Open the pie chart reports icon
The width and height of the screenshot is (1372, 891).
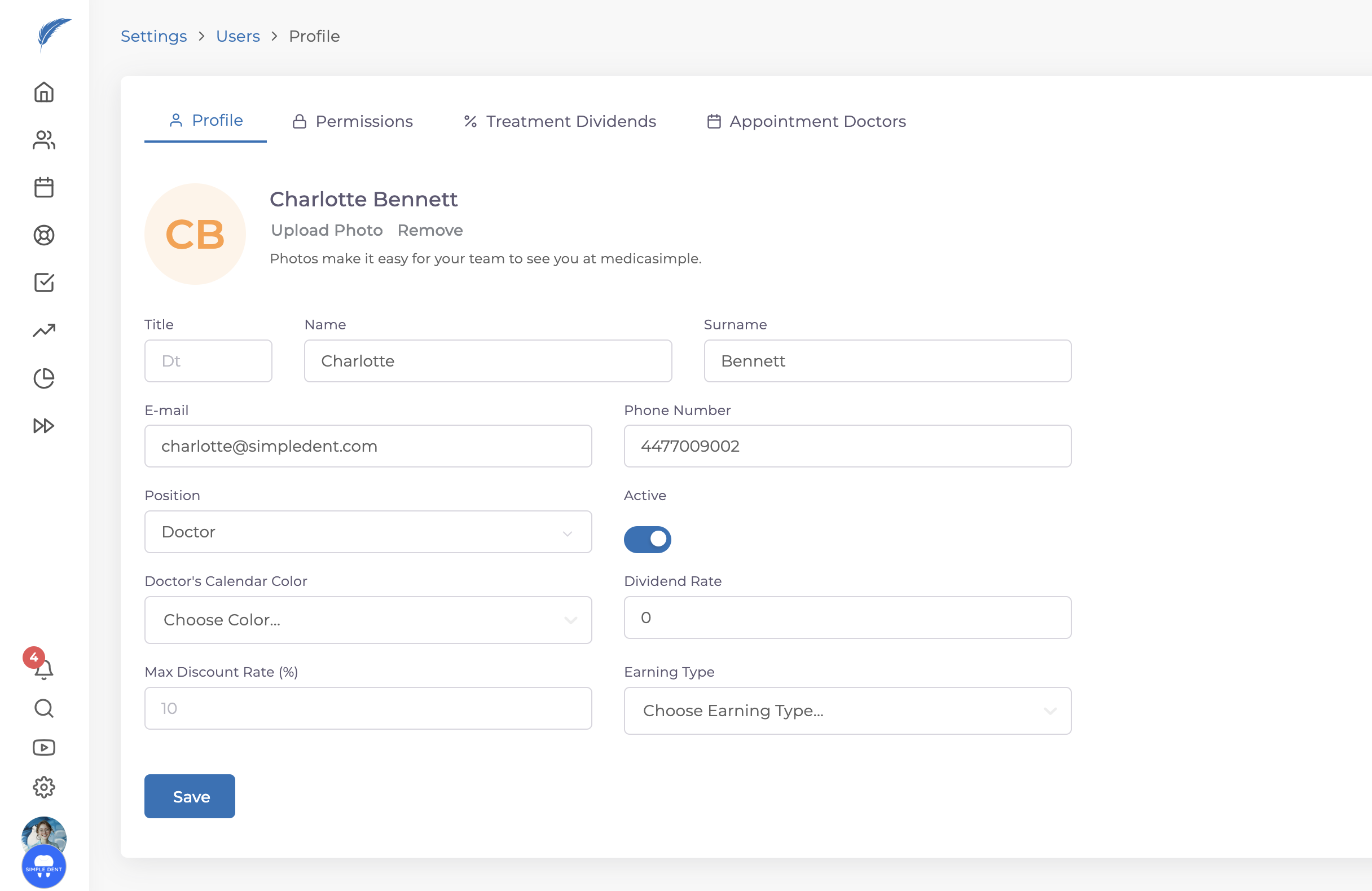coord(44,378)
